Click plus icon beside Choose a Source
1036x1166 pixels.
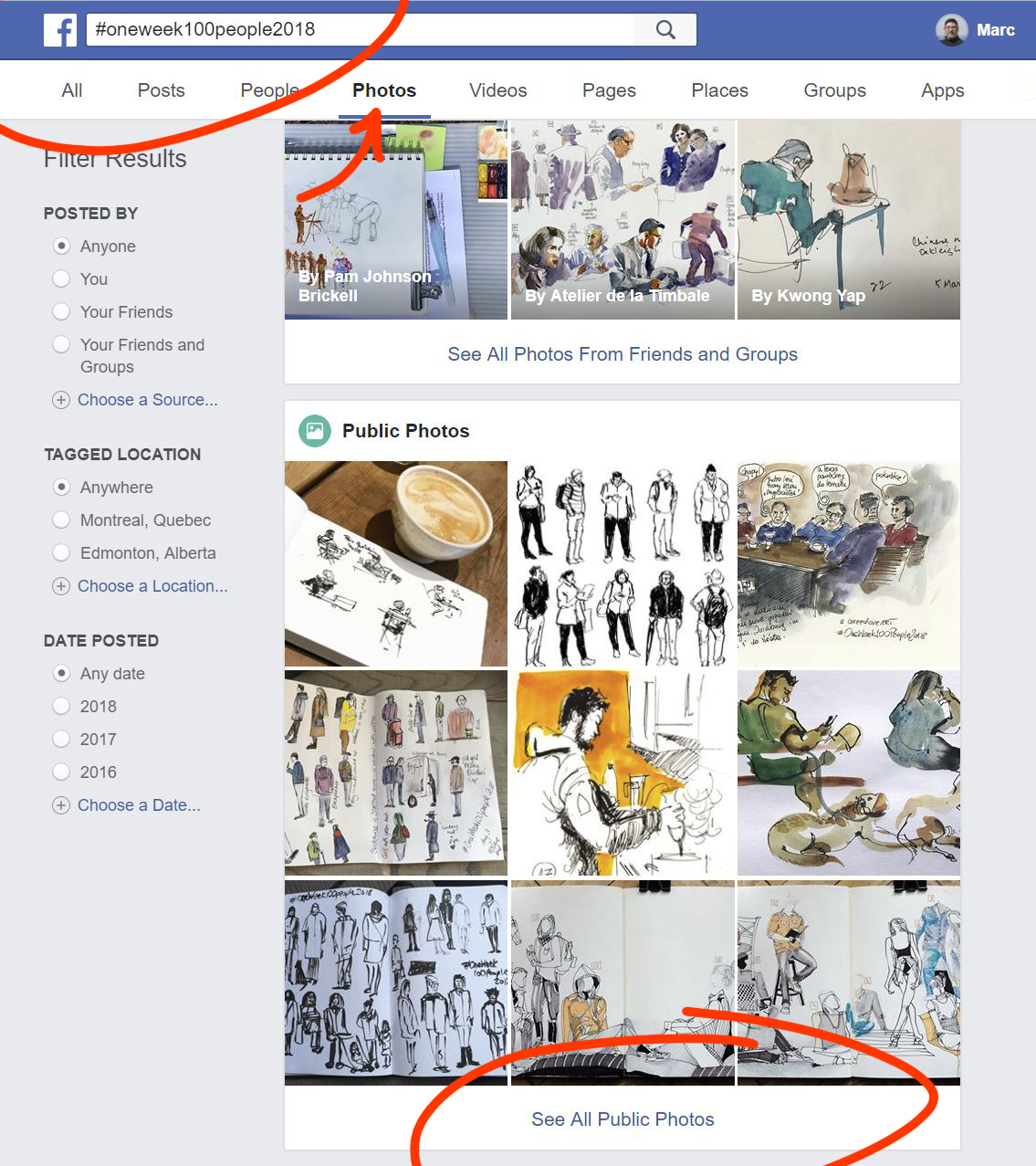[61, 400]
